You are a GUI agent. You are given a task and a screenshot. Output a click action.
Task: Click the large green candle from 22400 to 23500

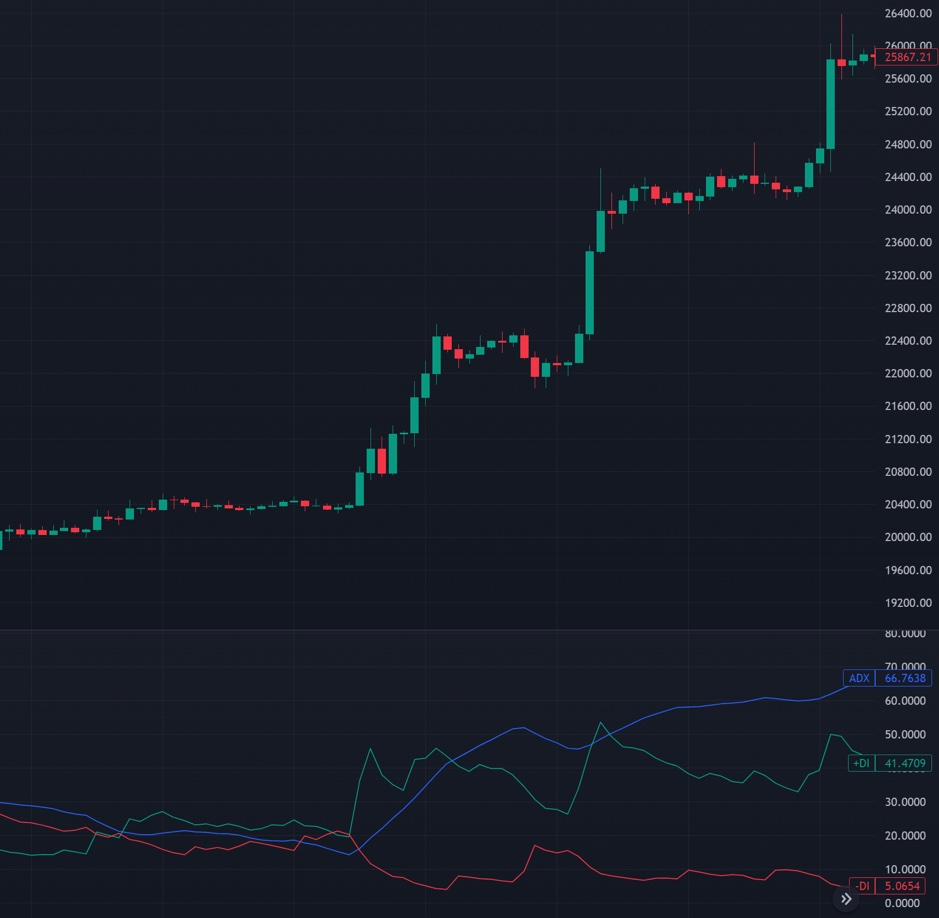coord(590,292)
